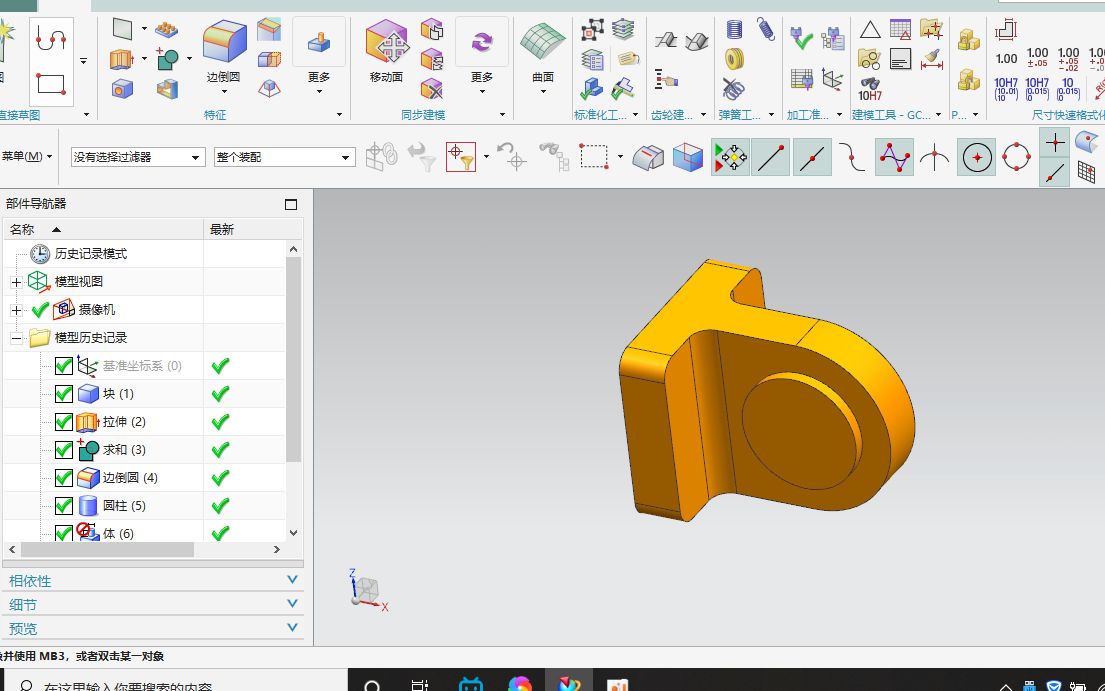Click the navigator vertical scrollbar down arrow
1105x691 pixels.
tap(294, 533)
